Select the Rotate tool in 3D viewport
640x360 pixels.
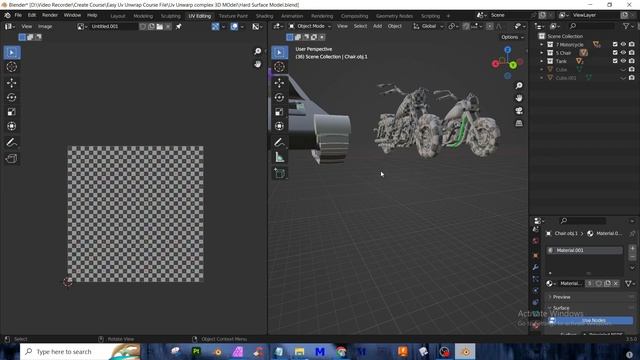coord(280,98)
